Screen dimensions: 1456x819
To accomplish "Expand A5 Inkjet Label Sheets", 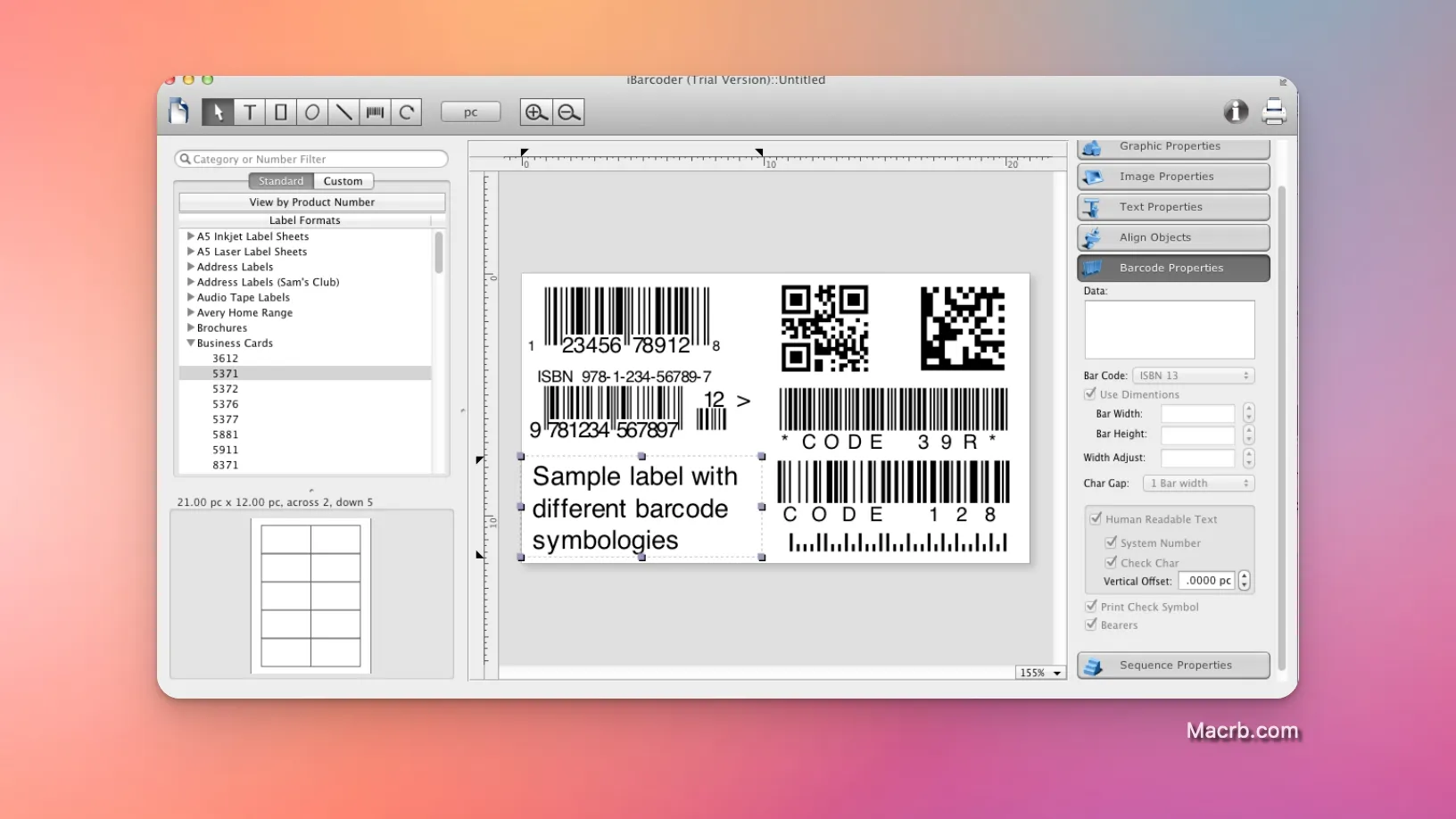I will coord(190,236).
